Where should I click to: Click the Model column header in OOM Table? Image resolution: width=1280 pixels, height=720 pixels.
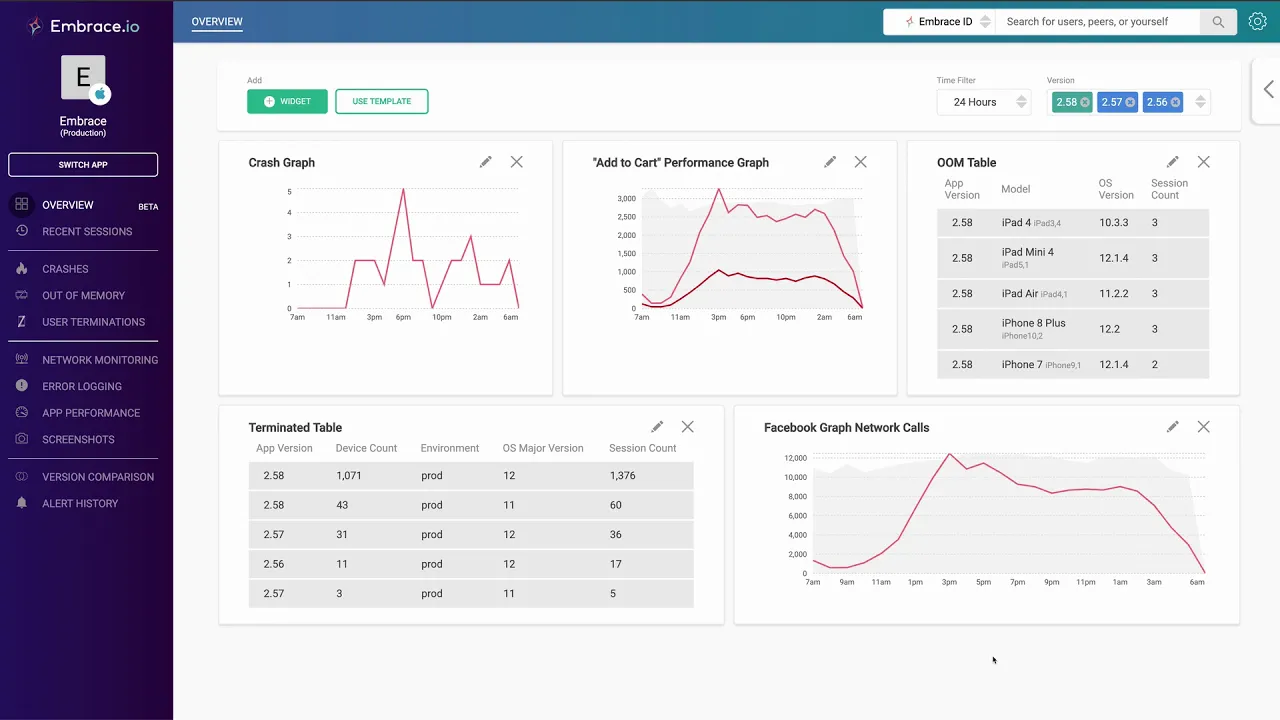[1016, 189]
